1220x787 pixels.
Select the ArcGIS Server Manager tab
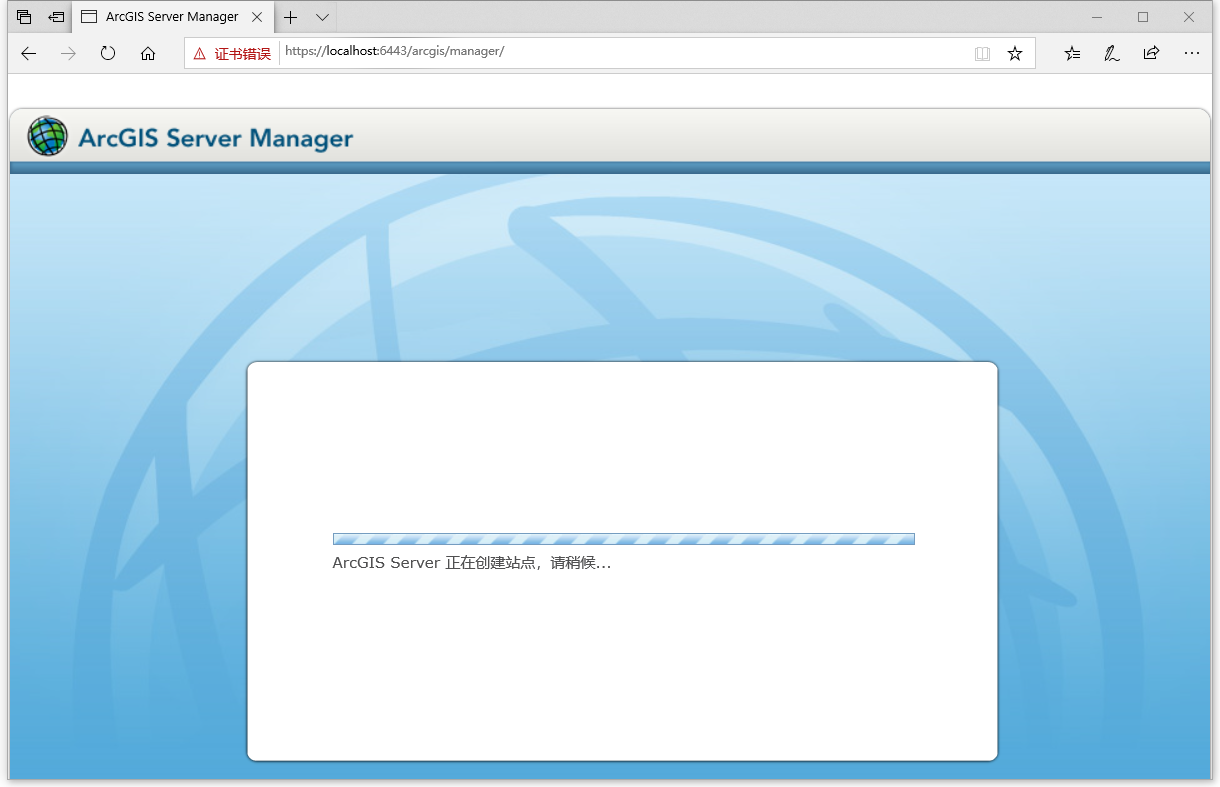click(172, 17)
